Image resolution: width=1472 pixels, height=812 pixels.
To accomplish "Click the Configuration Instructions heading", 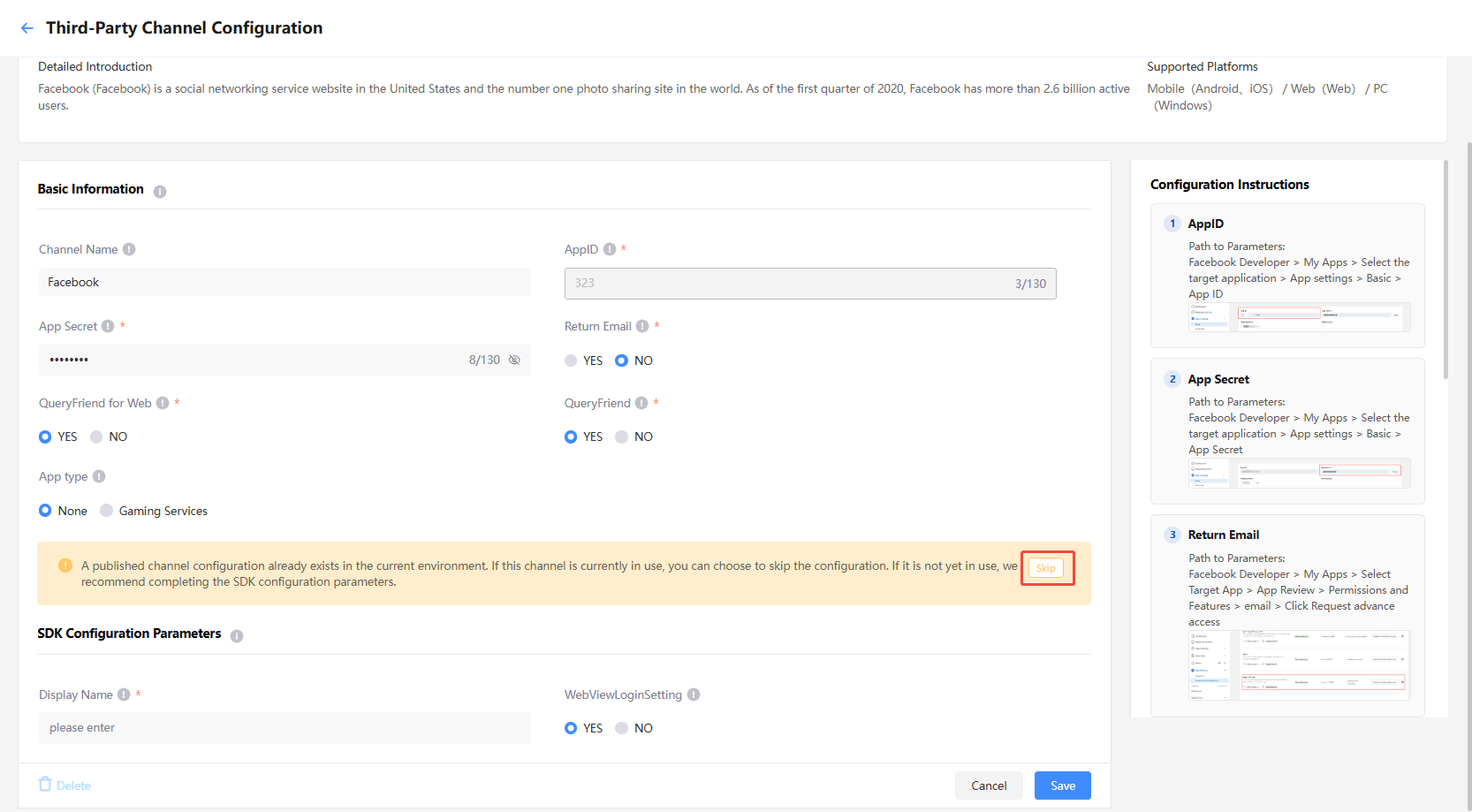I will 1230,185.
